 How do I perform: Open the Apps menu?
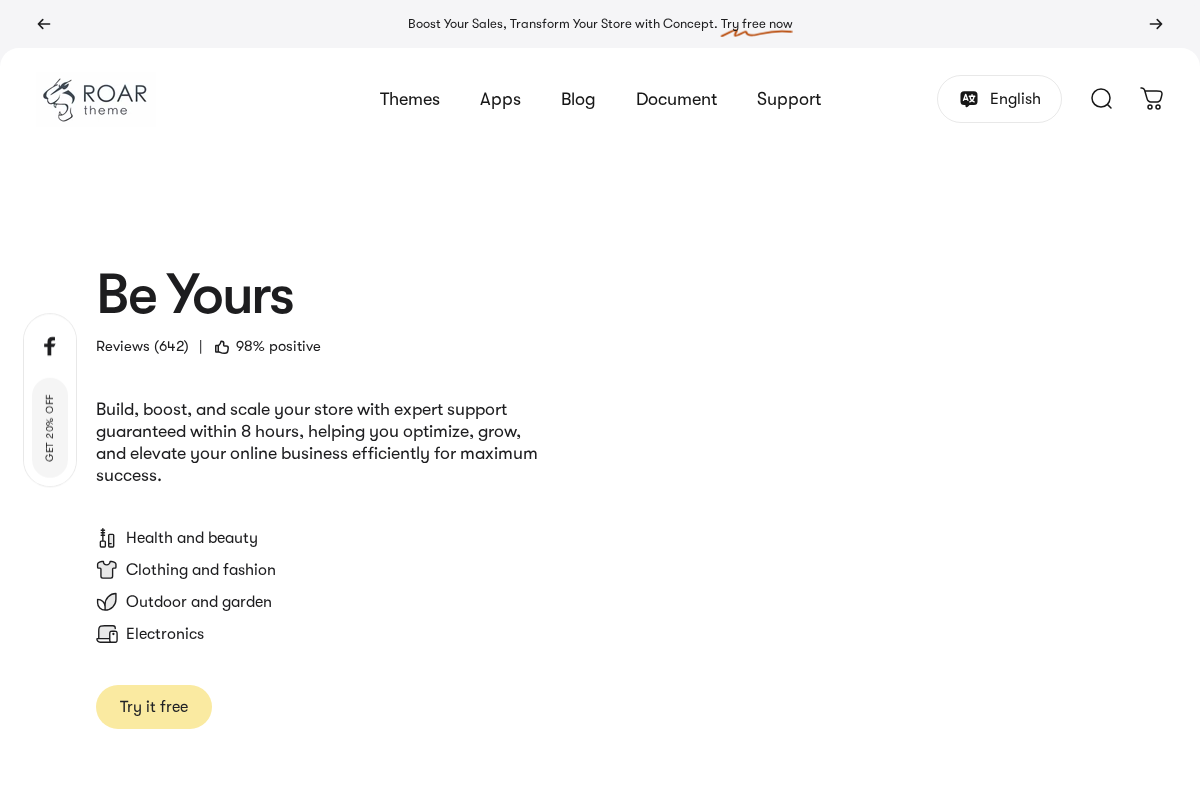tap(500, 99)
